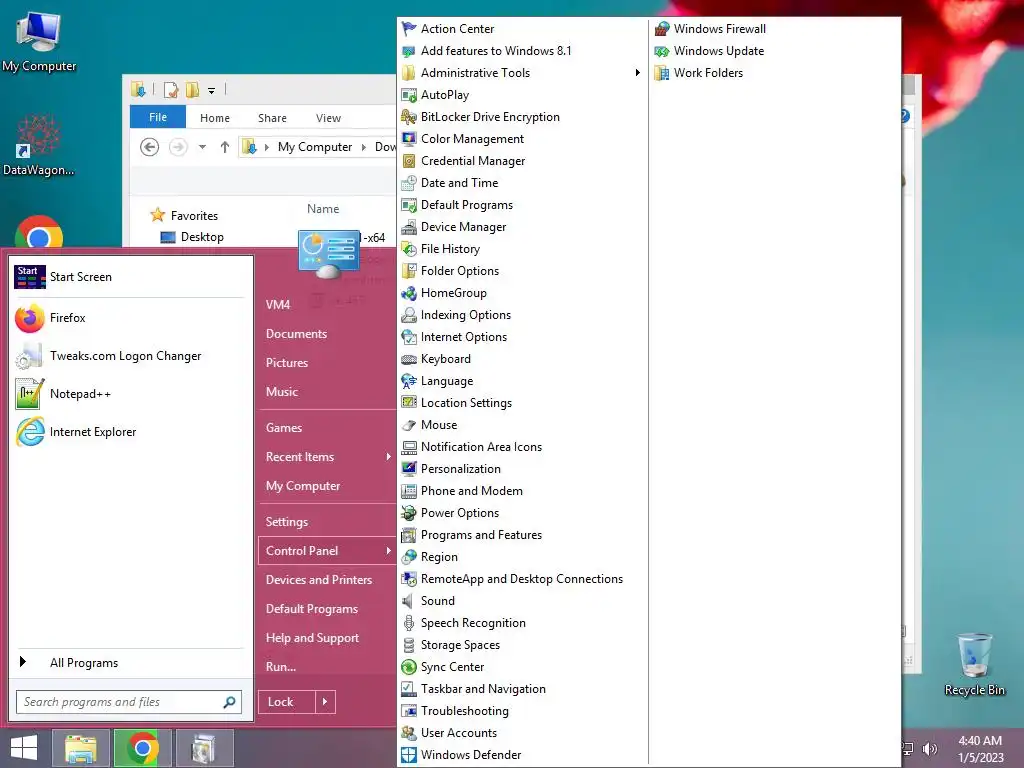Open File Explorer from the taskbar
1024x768 pixels.
click(x=80, y=748)
